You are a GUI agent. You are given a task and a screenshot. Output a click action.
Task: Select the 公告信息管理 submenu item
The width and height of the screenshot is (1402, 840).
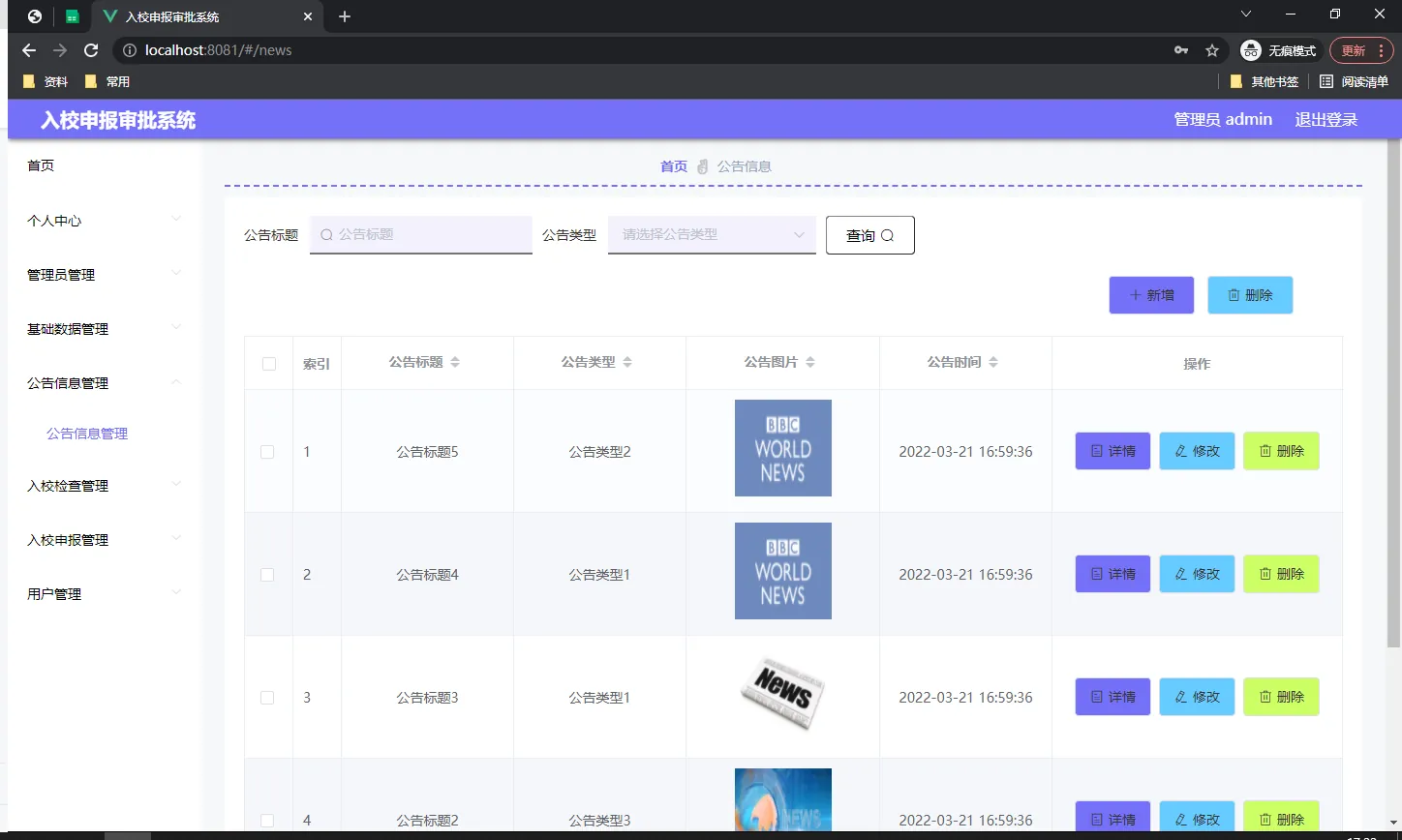click(88, 433)
